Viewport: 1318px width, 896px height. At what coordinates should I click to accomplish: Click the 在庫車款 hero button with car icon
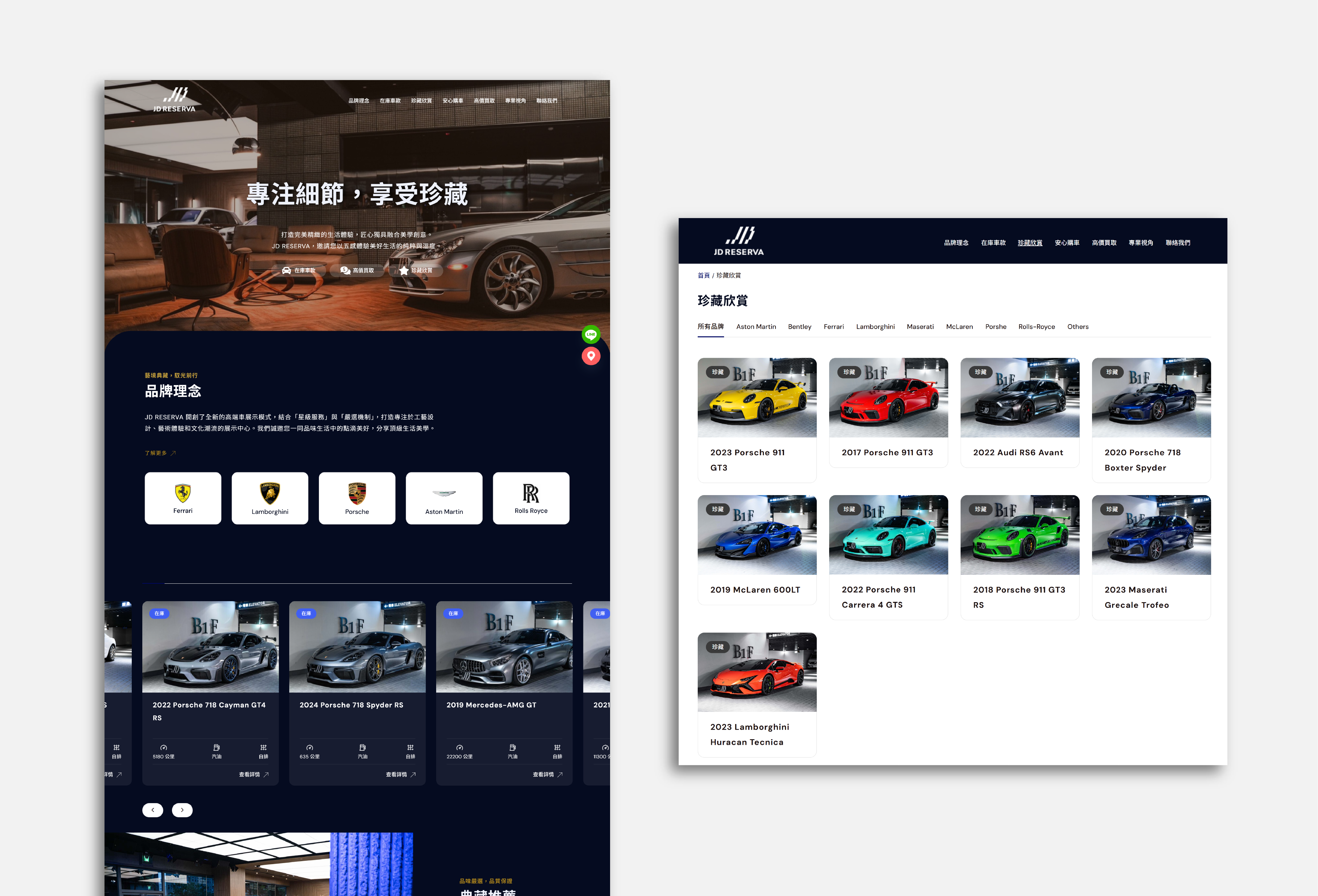coord(298,270)
